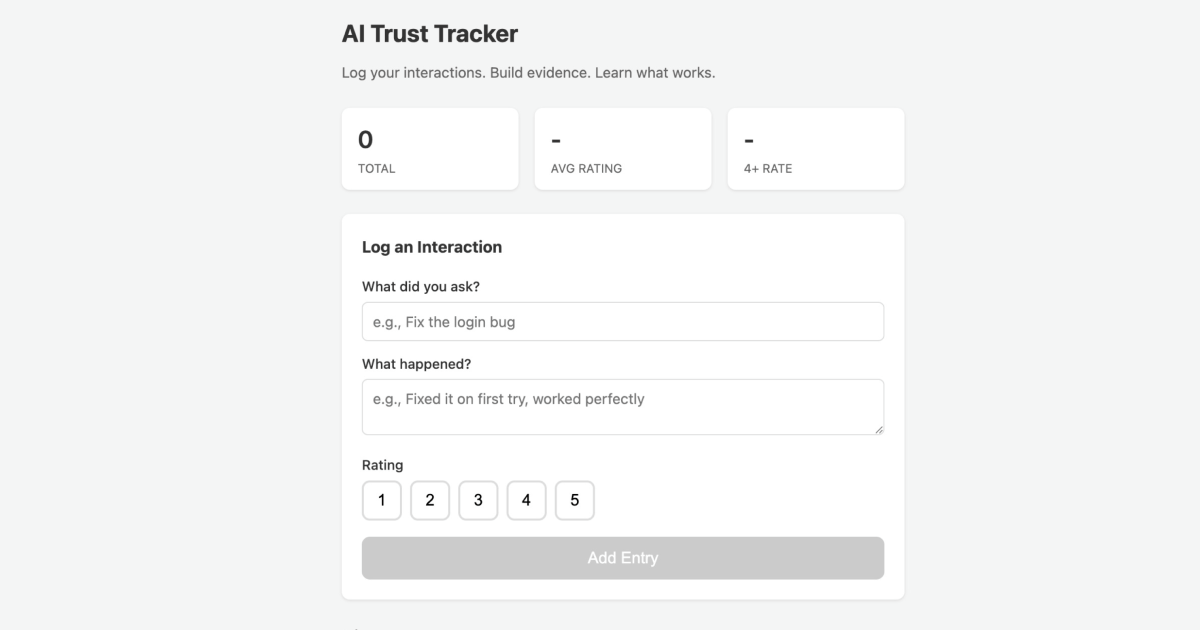Image resolution: width=1200 pixels, height=630 pixels.
Task: Click the 'Log an Interaction' panel title
Action: 432,246
